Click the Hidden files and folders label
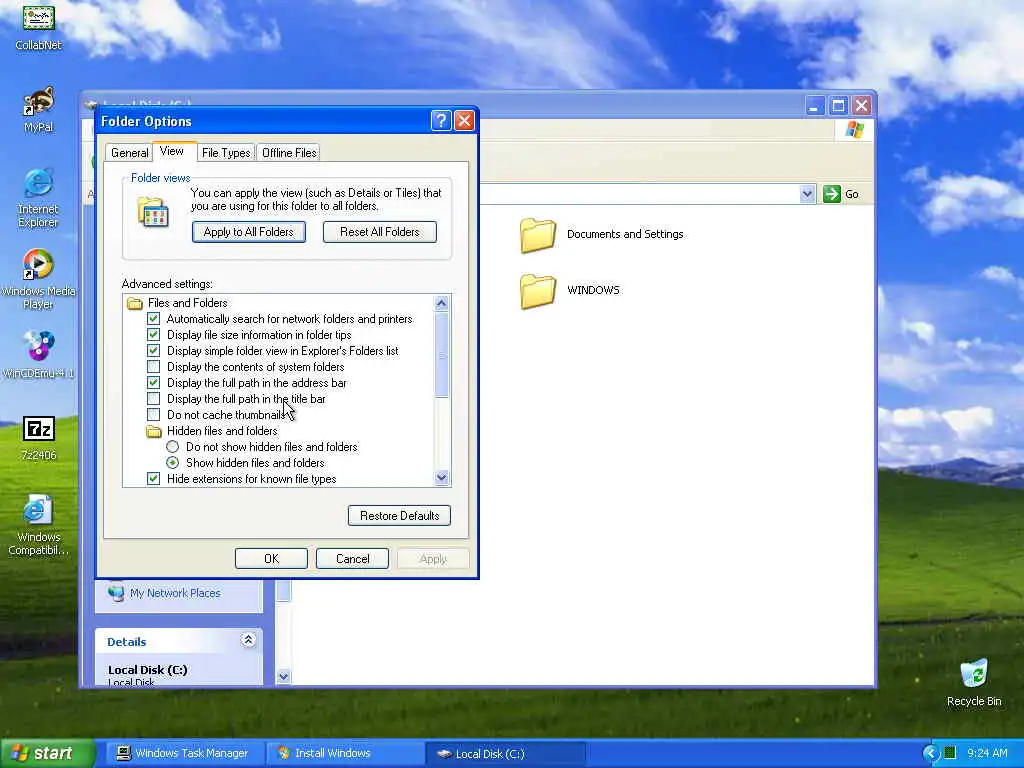The image size is (1024, 768). click(x=222, y=431)
